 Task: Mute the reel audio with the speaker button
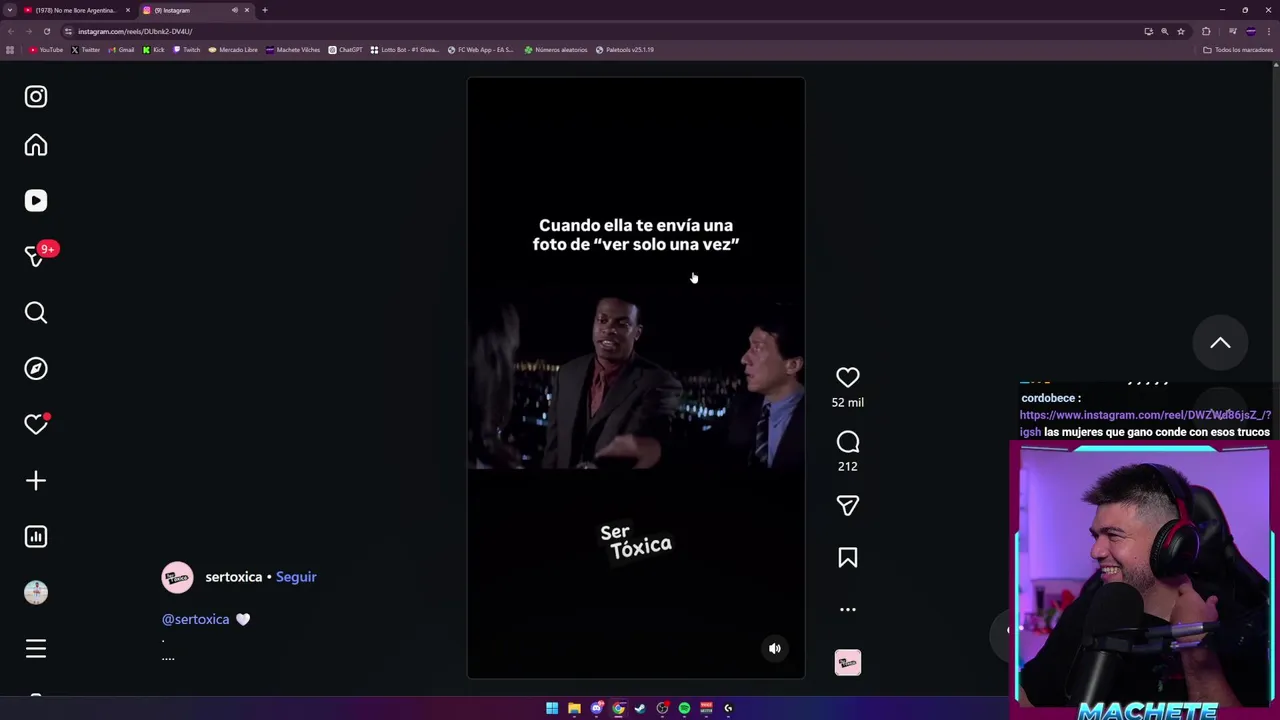[x=775, y=649]
